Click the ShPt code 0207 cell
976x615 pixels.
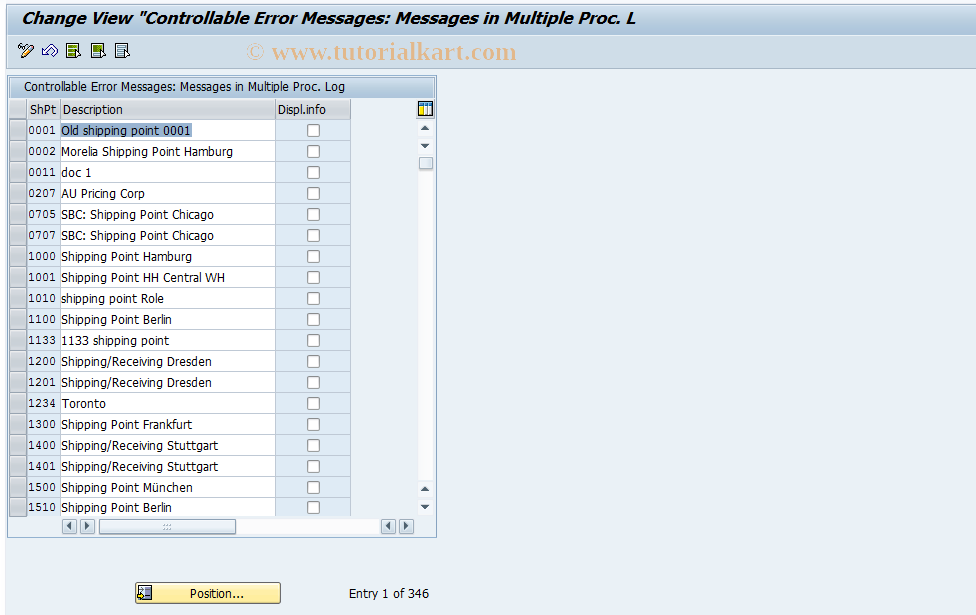coord(42,194)
